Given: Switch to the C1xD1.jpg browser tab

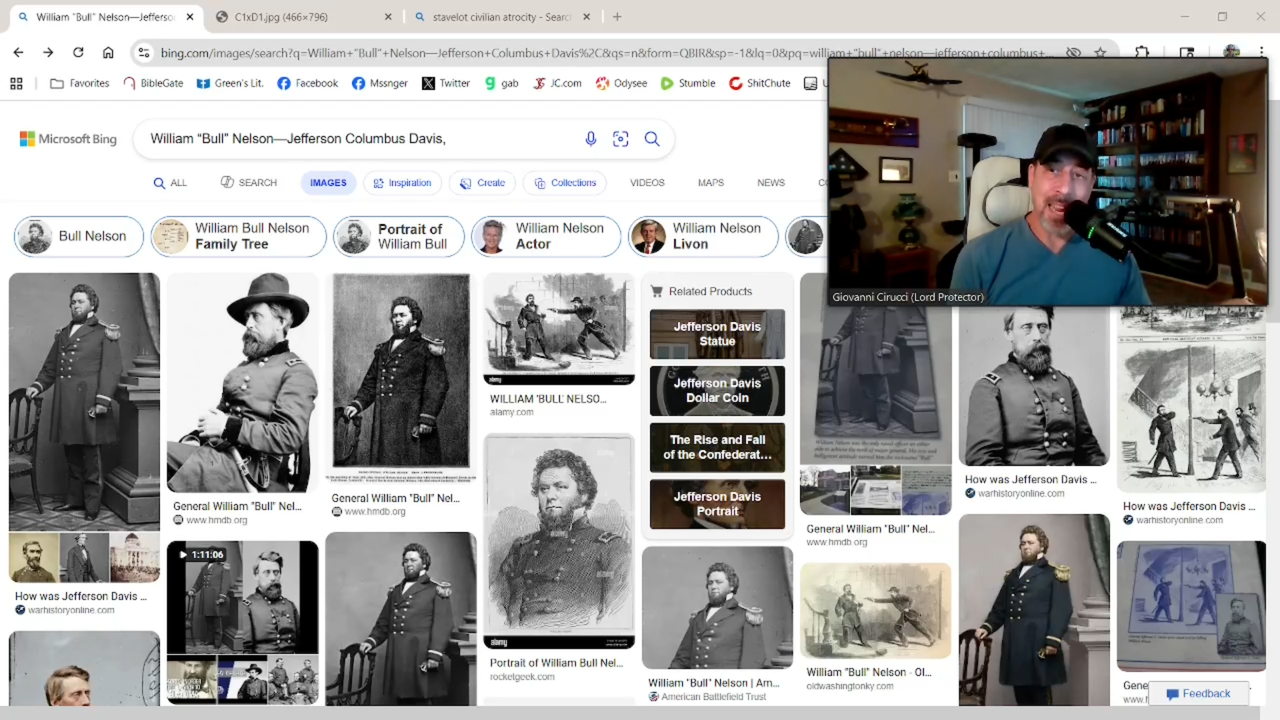Looking at the screenshot, I should (x=300, y=17).
